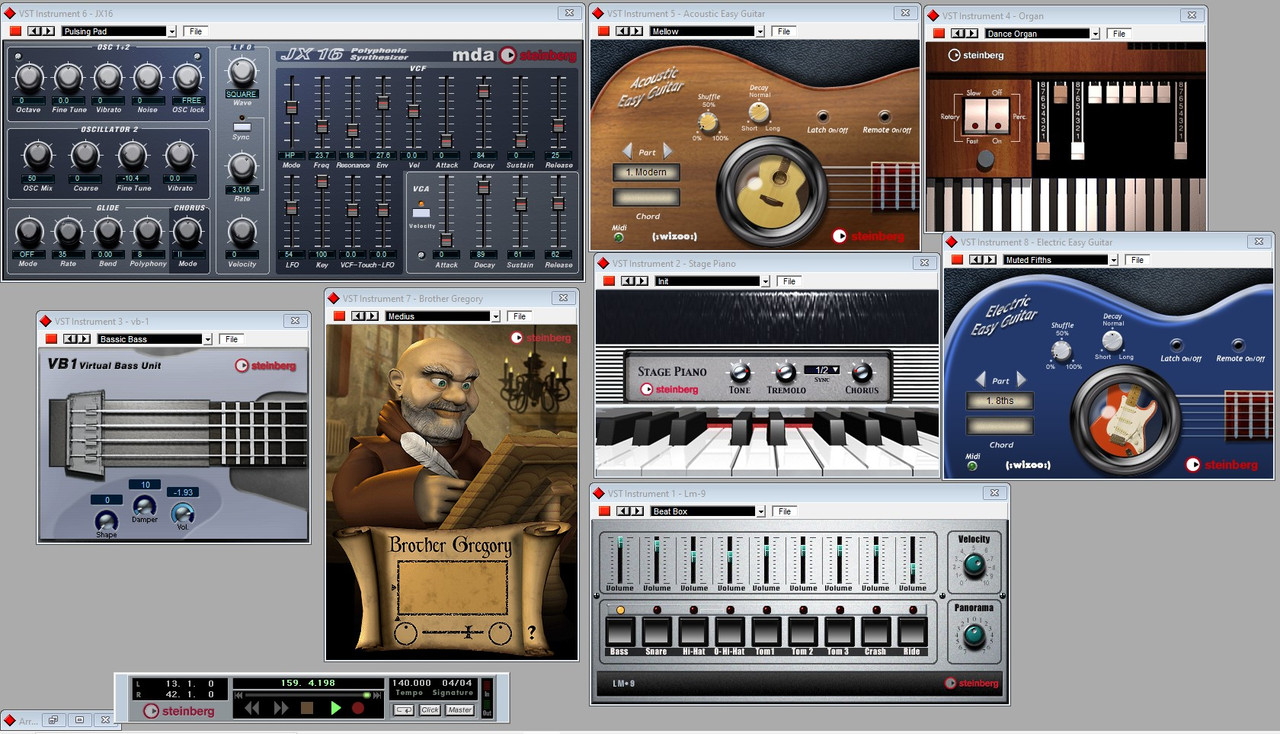Open the File menu in Acoustic Easy Guitar window

coord(784,31)
